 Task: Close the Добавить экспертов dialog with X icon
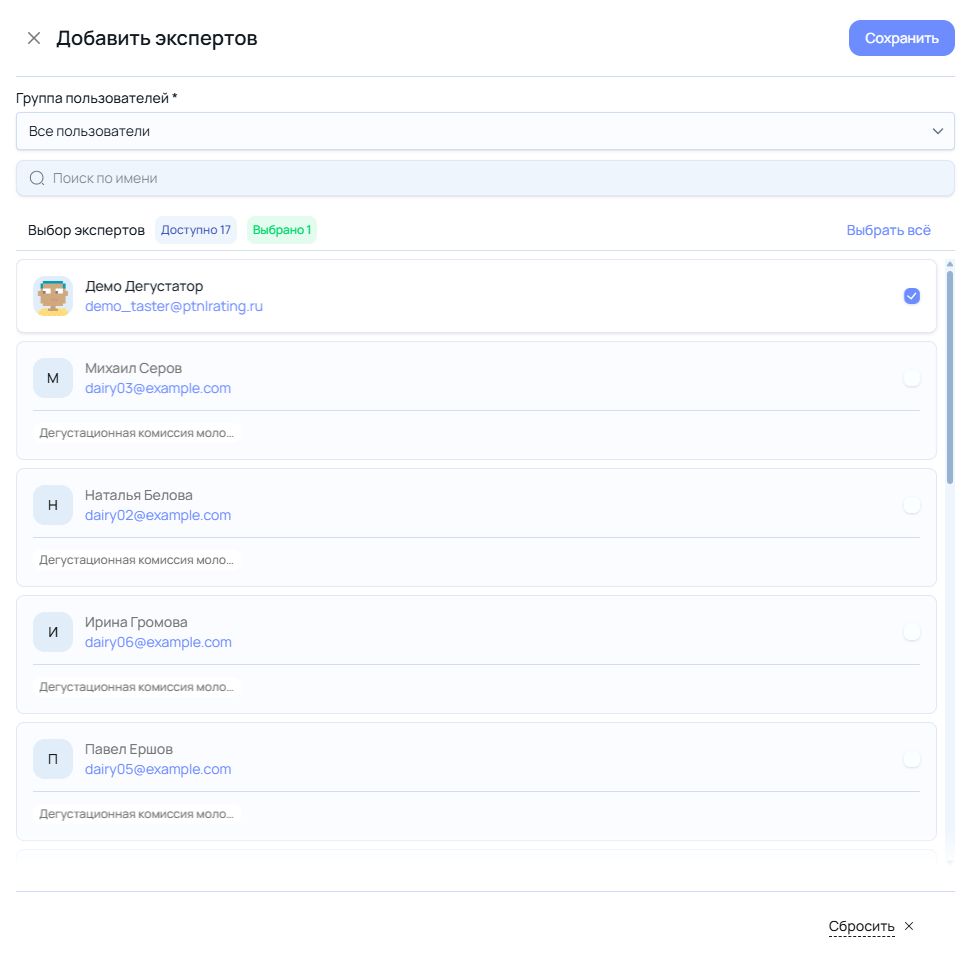(34, 38)
